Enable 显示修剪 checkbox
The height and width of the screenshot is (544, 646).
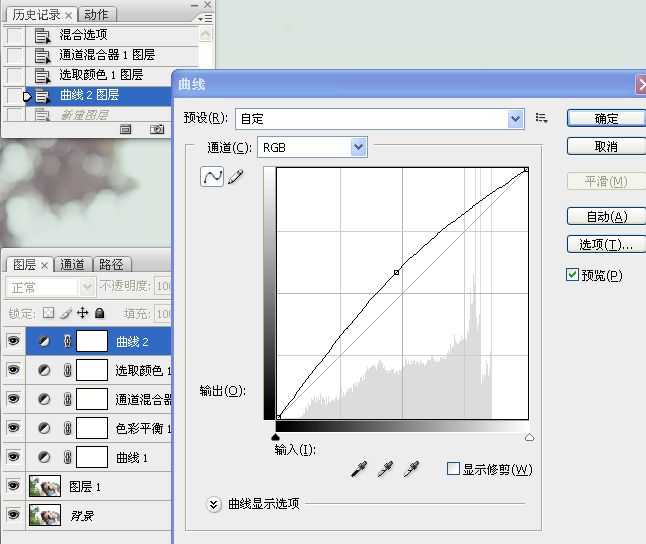coord(453,468)
